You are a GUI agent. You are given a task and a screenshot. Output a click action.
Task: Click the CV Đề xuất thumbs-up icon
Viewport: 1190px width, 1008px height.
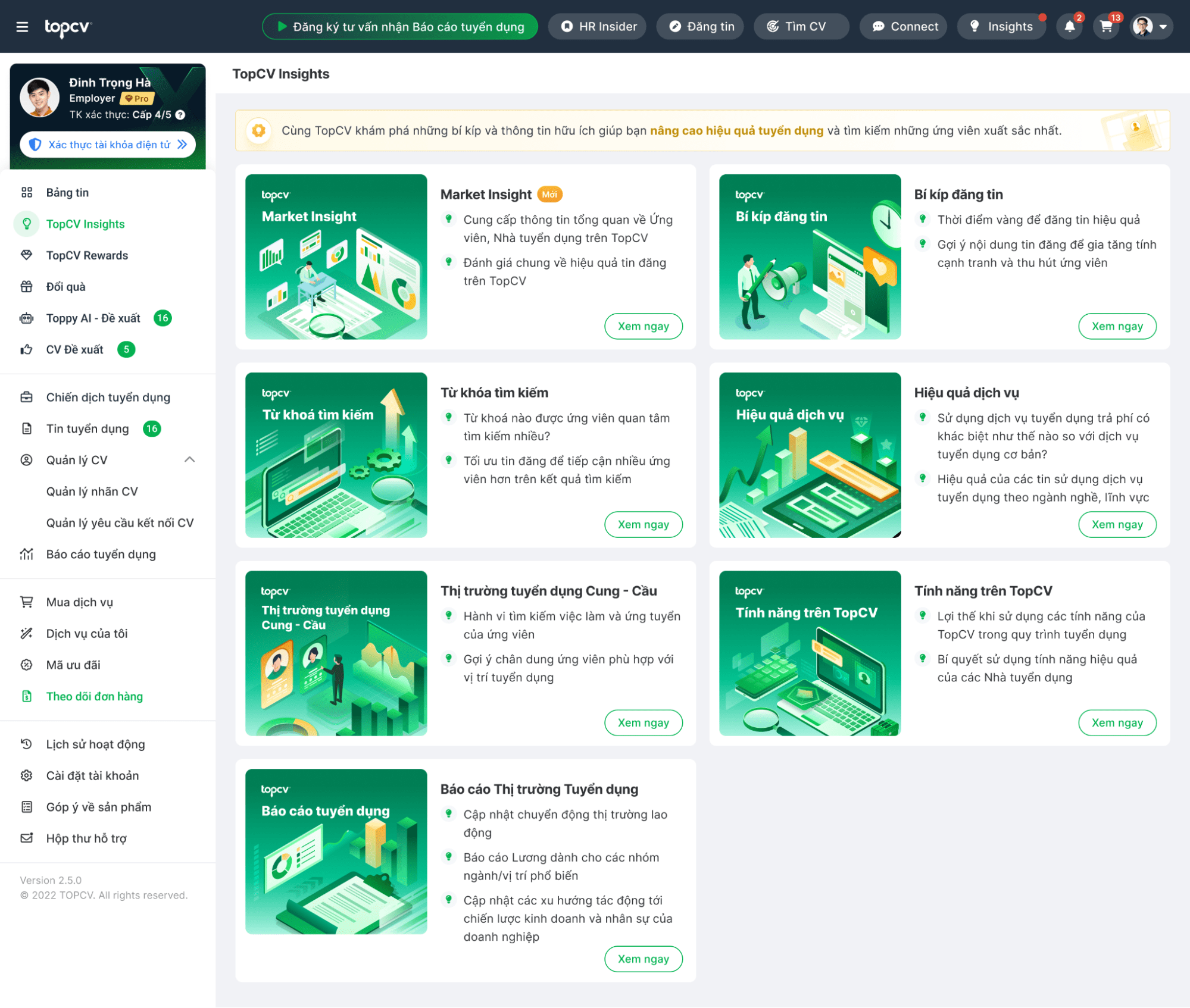click(27, 350)
